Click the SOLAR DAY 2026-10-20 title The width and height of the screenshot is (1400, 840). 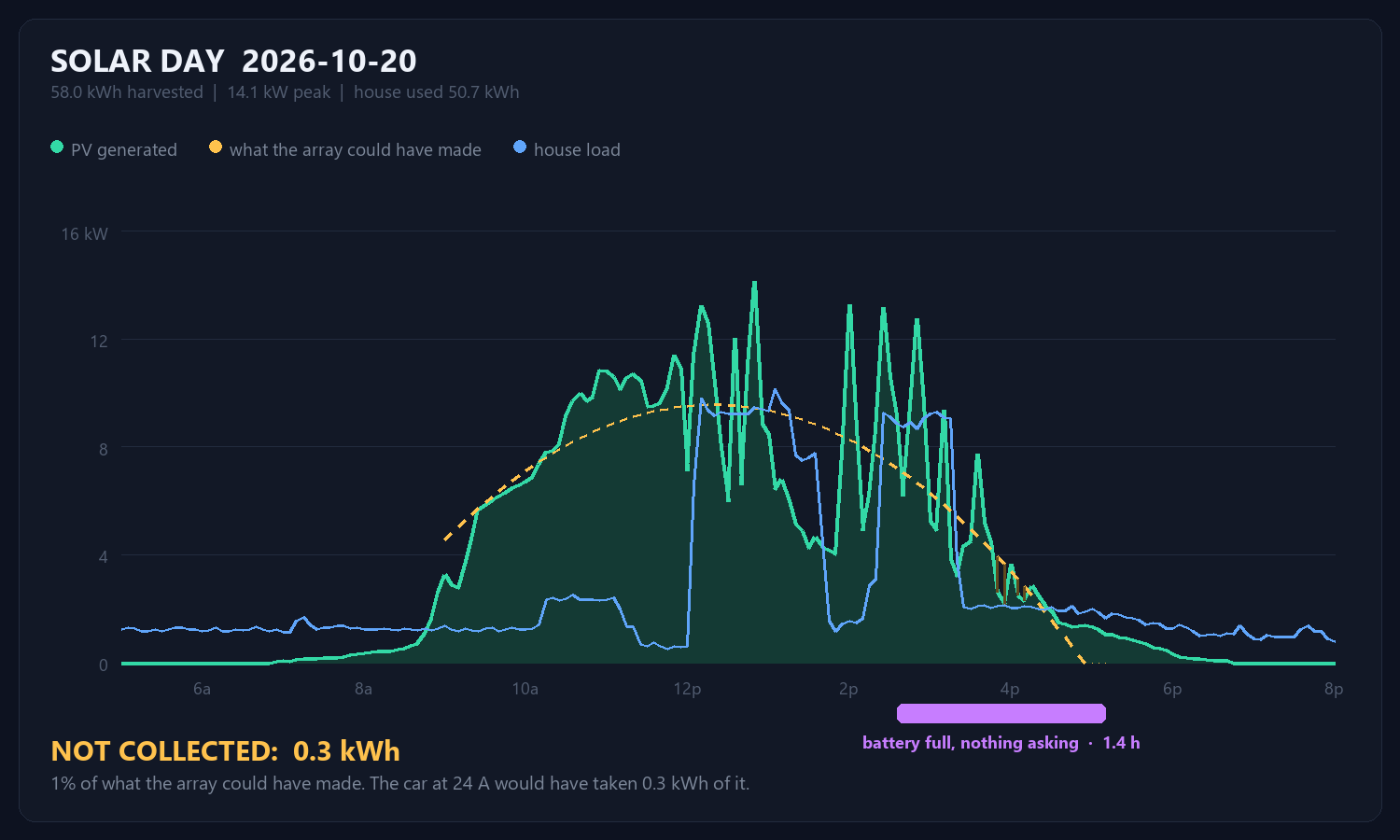coord(233,62)
